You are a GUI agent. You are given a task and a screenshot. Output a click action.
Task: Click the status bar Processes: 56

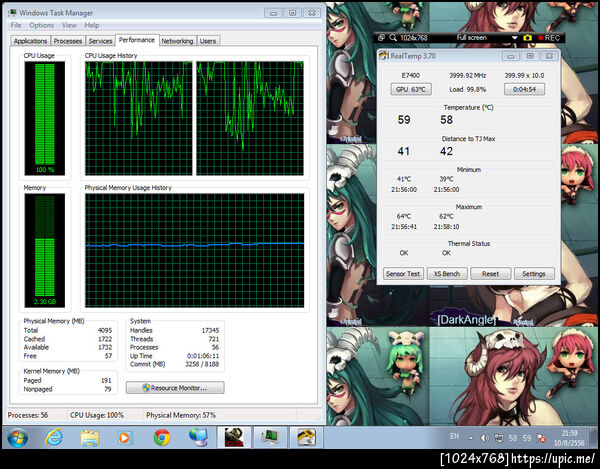pos(28,415)
